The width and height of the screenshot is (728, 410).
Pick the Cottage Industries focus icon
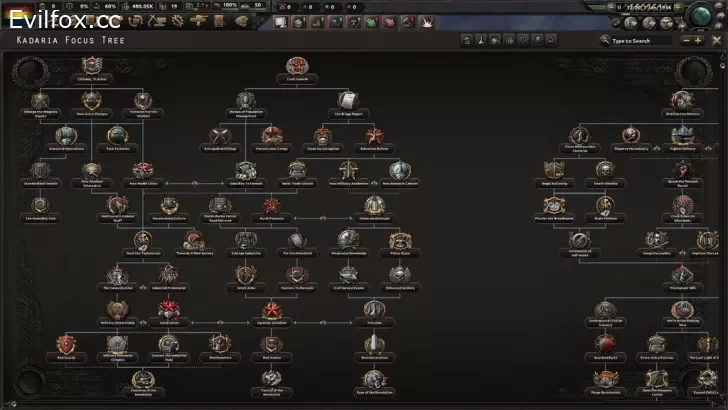pyautogui.click(x=246, y=241)
